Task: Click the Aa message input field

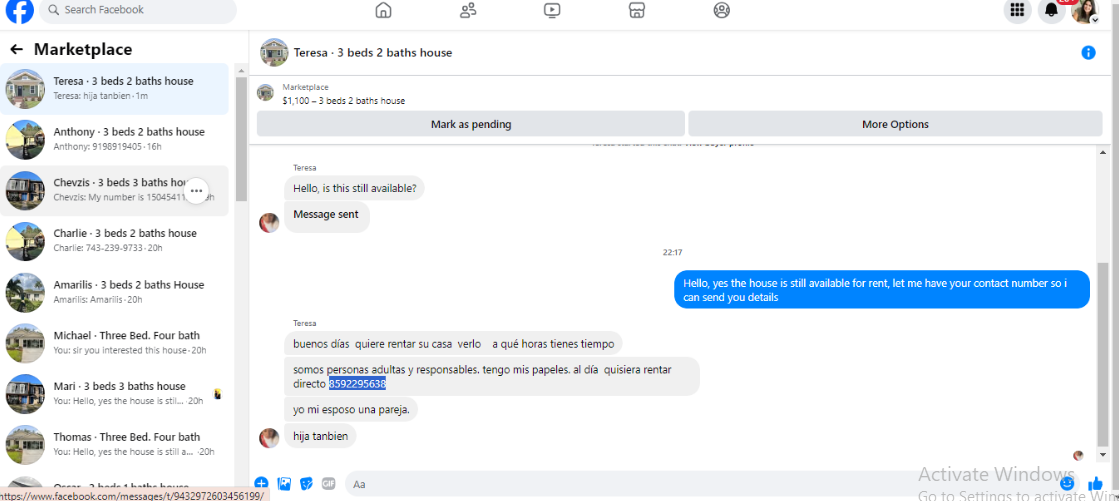Action: pos(699,484)
